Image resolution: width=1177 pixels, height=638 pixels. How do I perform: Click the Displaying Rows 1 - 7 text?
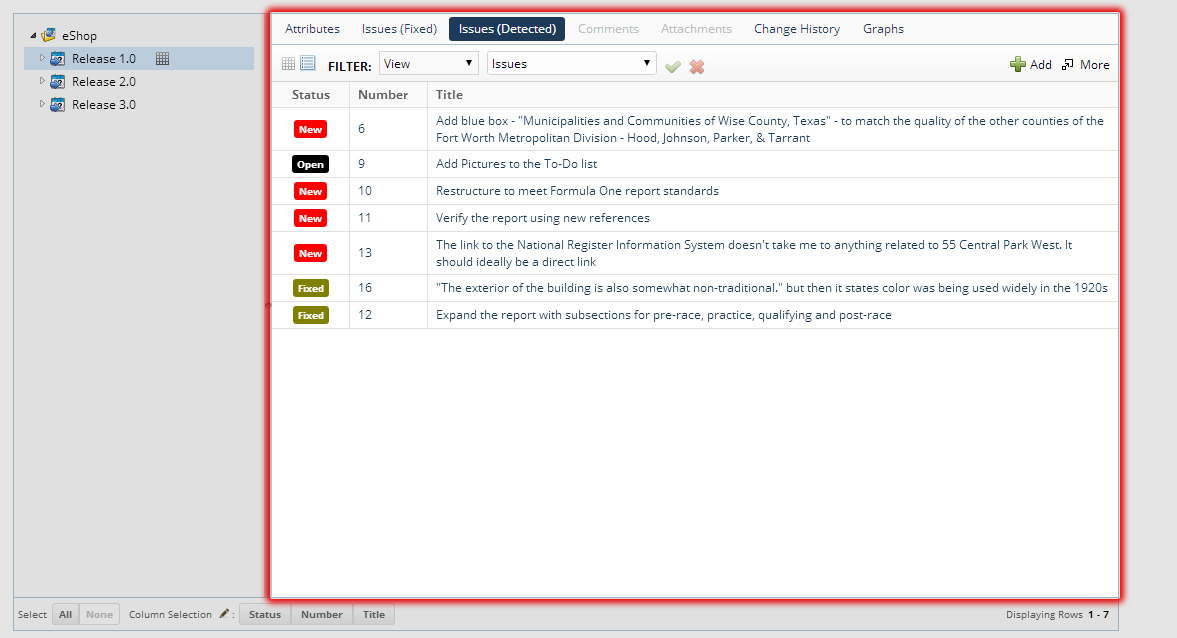point(1057,614)
